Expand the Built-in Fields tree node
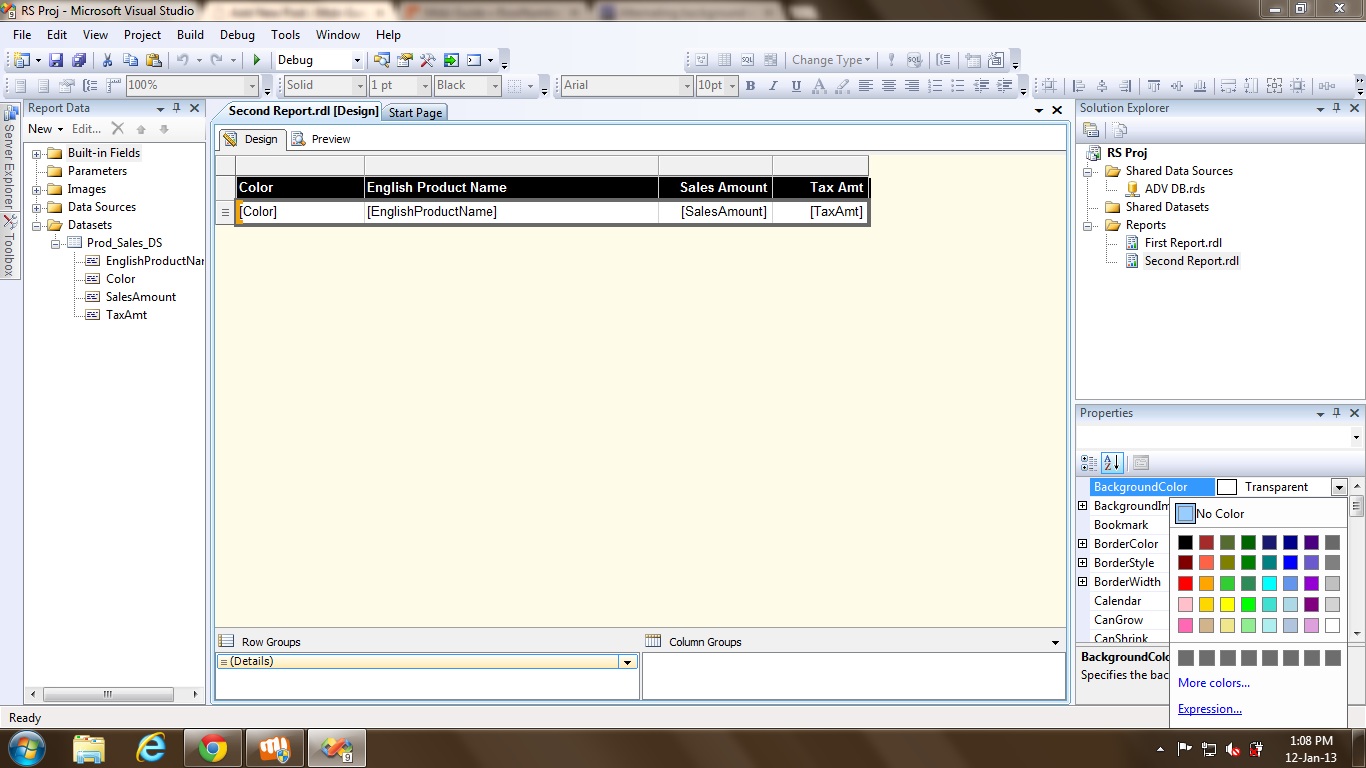 pos(37,153)
